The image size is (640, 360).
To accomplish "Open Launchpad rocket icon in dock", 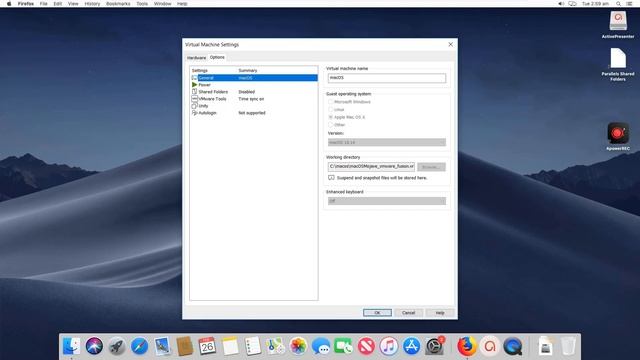I will pyautogui.click(x=117, y=346).
